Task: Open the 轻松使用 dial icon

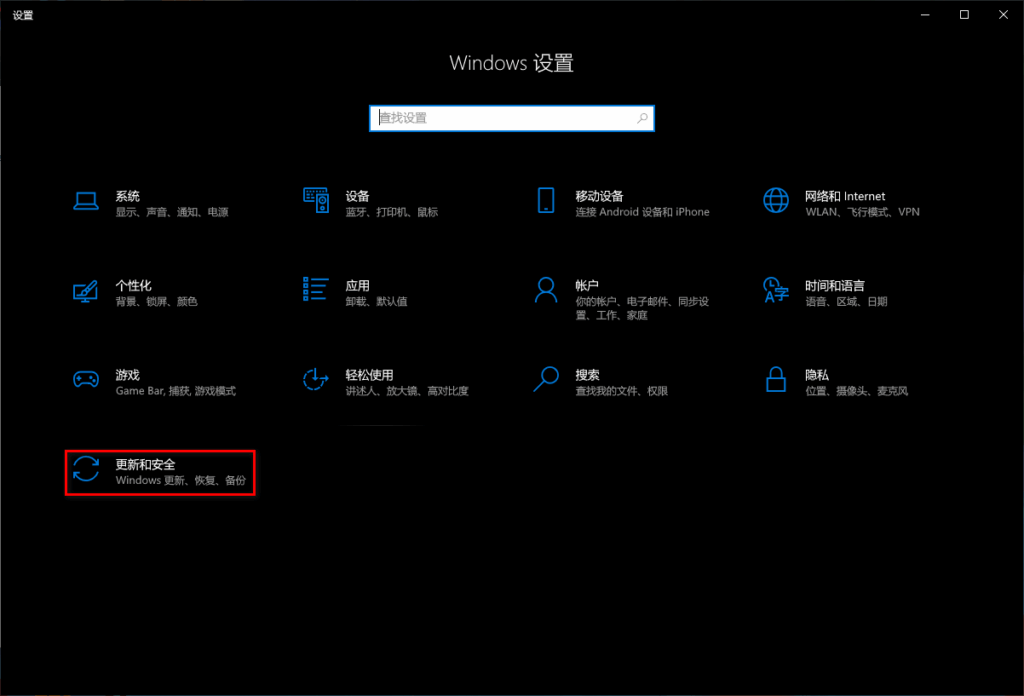Action: [315, 379]
